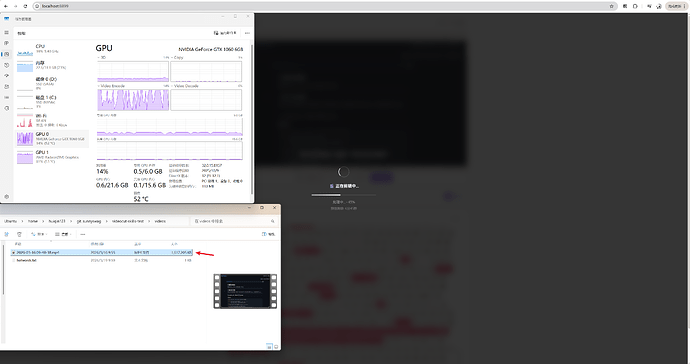
Task: Sort by Date modified column header
Action: pyautogui.click(x=97, y=244)
